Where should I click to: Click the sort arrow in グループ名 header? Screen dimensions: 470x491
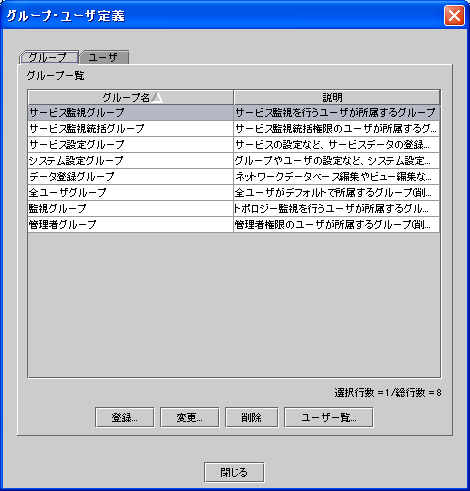(157, 97)
